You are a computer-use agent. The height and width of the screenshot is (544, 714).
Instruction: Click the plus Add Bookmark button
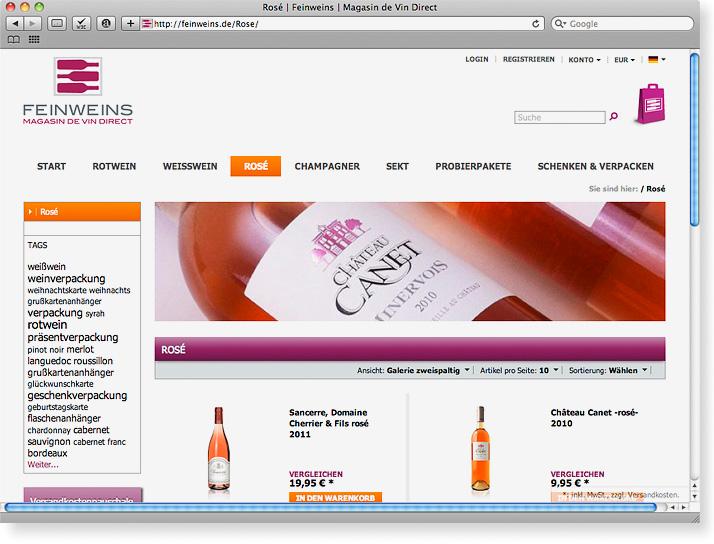(130, 23)
